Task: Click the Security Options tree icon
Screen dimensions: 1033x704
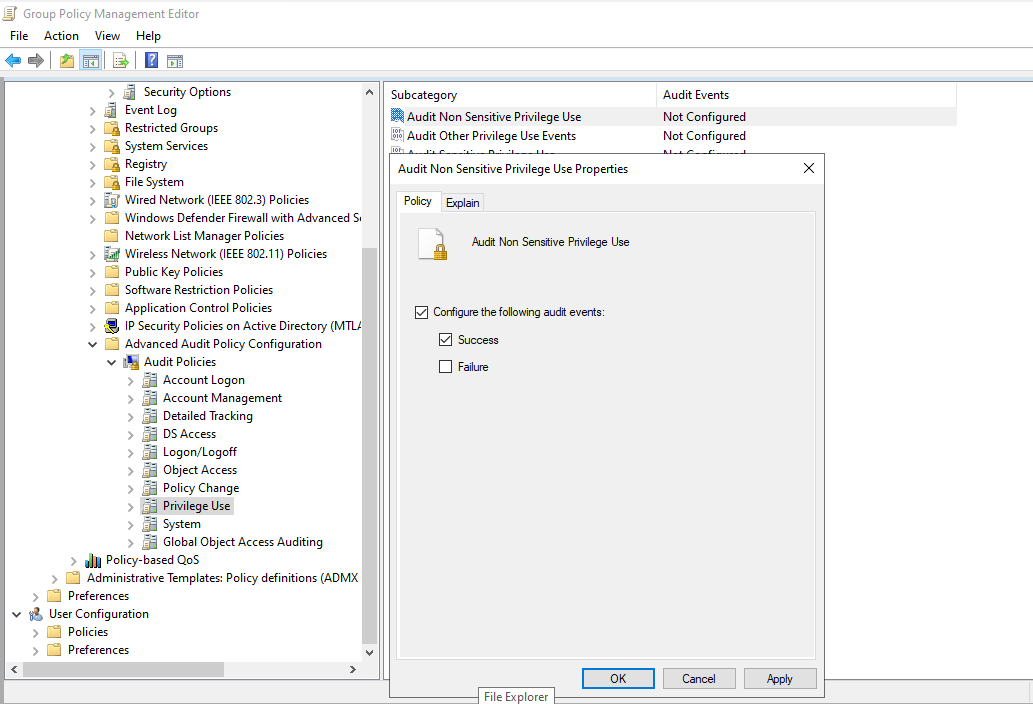Action: (130, 92)
